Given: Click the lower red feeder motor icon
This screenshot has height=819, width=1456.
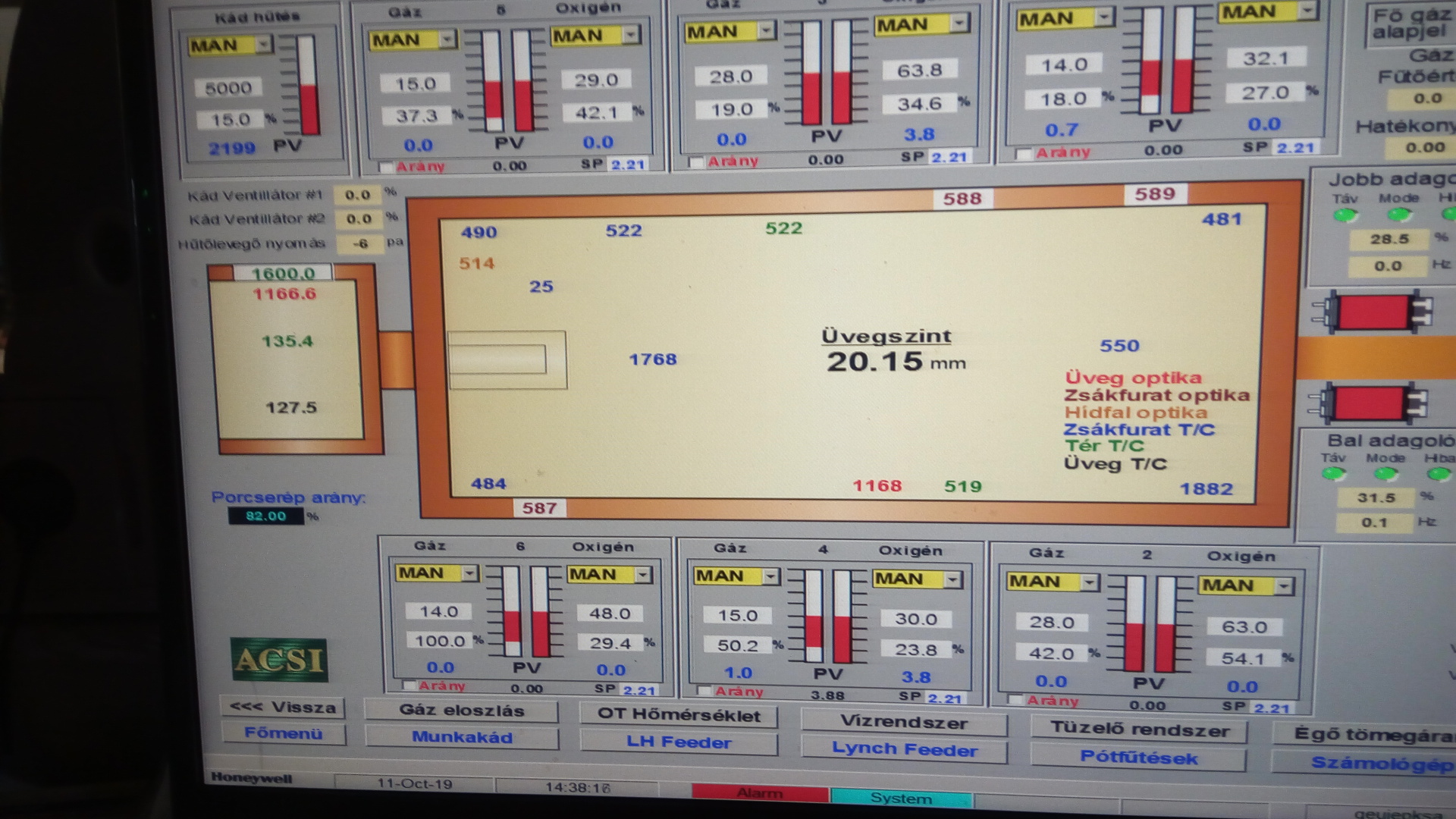Looking at the screenshot, I should [1370, 403].
